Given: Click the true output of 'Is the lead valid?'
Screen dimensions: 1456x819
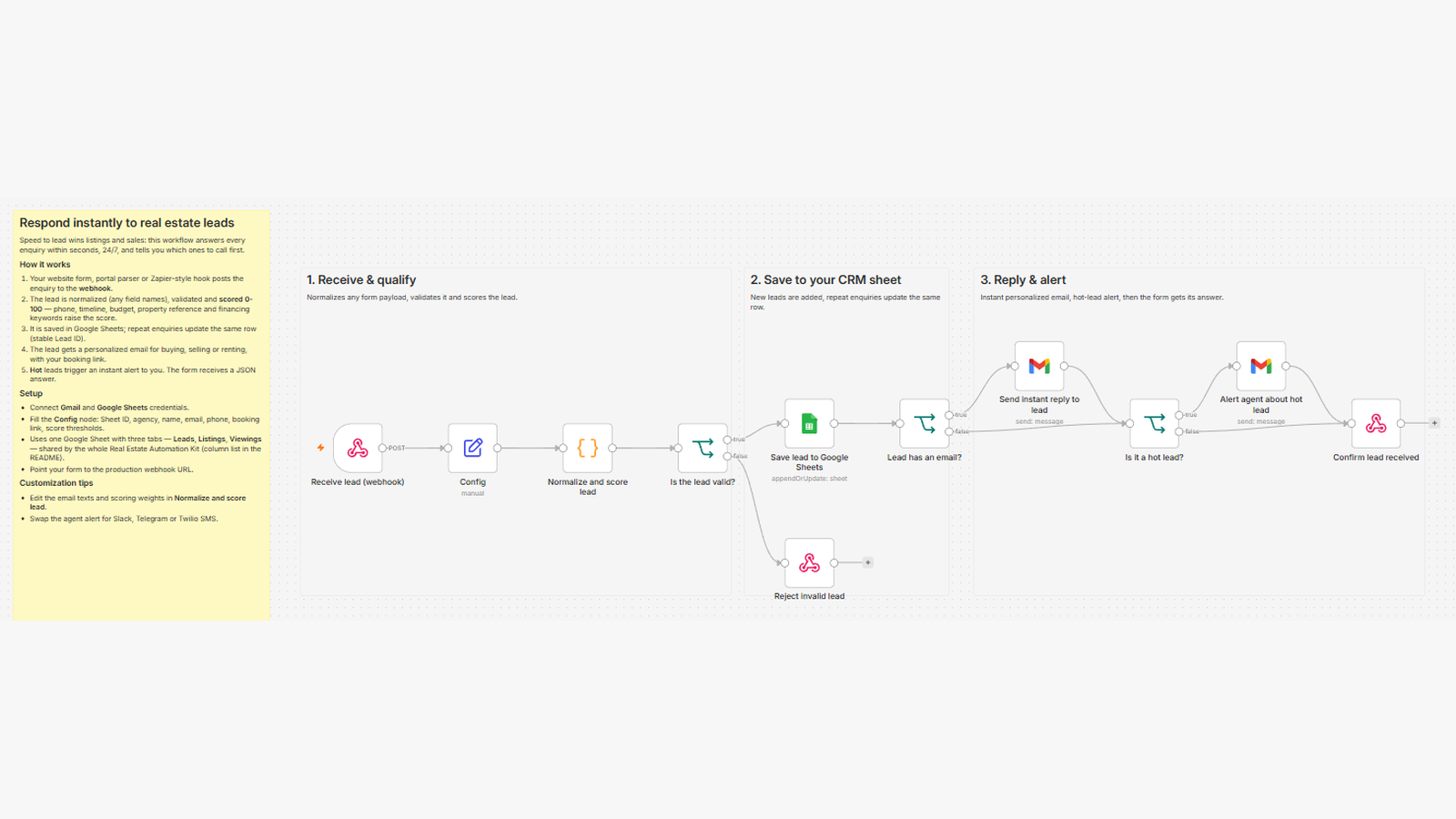Looking at the screenshot, I should click(x=727, y=440).
